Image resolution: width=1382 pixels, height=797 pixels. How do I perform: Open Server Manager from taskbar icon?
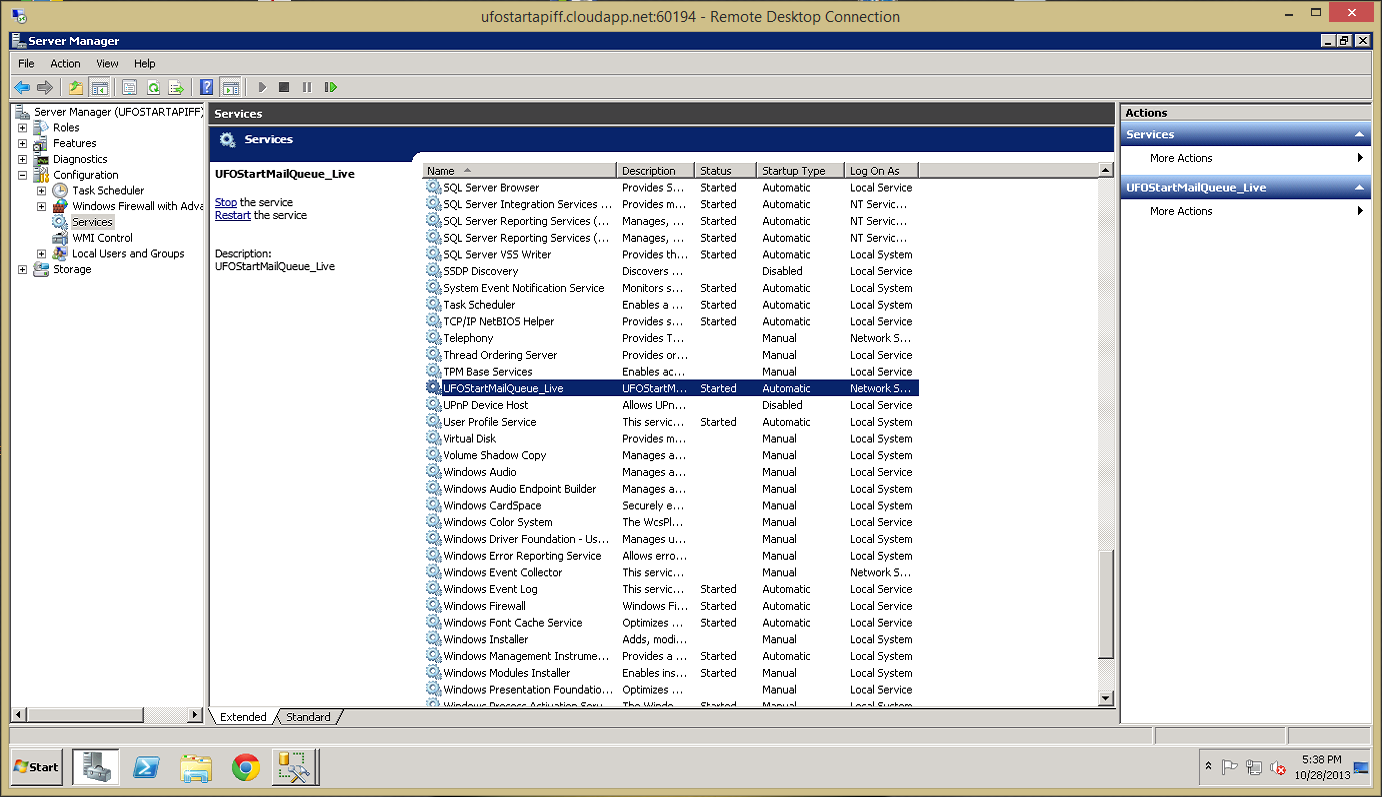(x=96, y=767)
